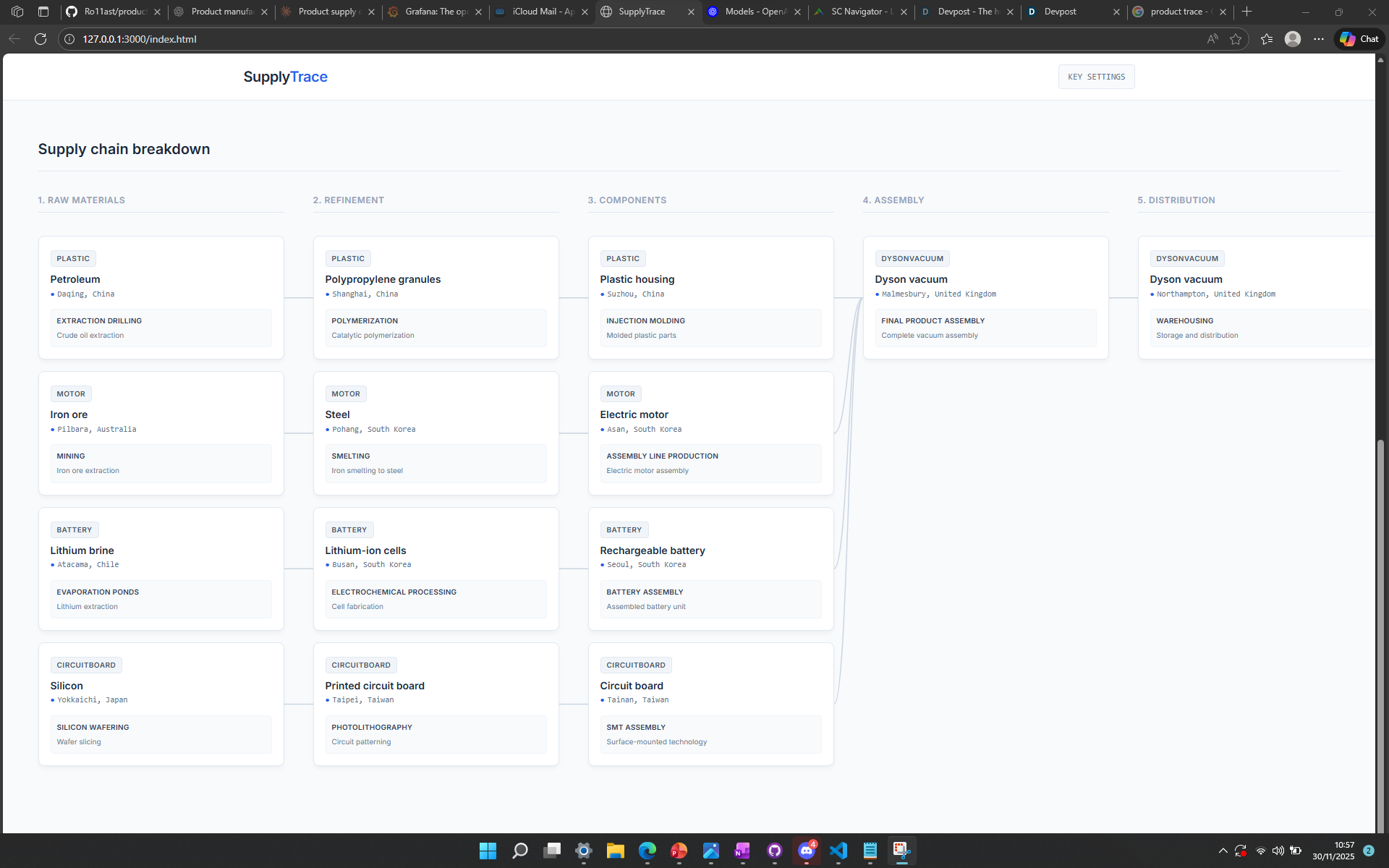Switch to SC Navigator tab
This screenshot has height=868, width=1389.
[861, 12]
